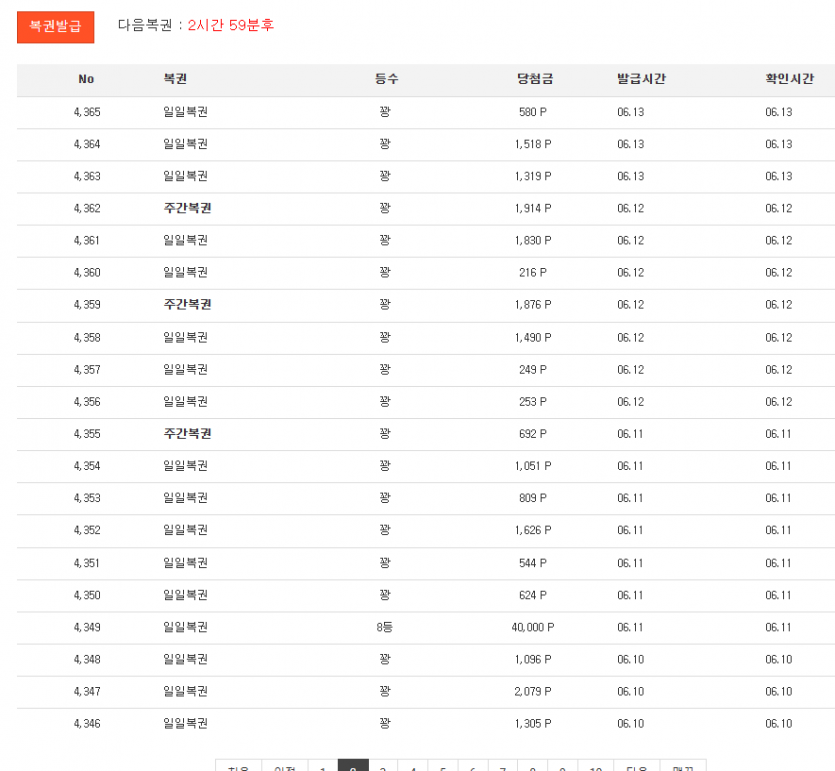
Task: Click issue date 06.13 in row 4,363
Action: click(631, 176)
